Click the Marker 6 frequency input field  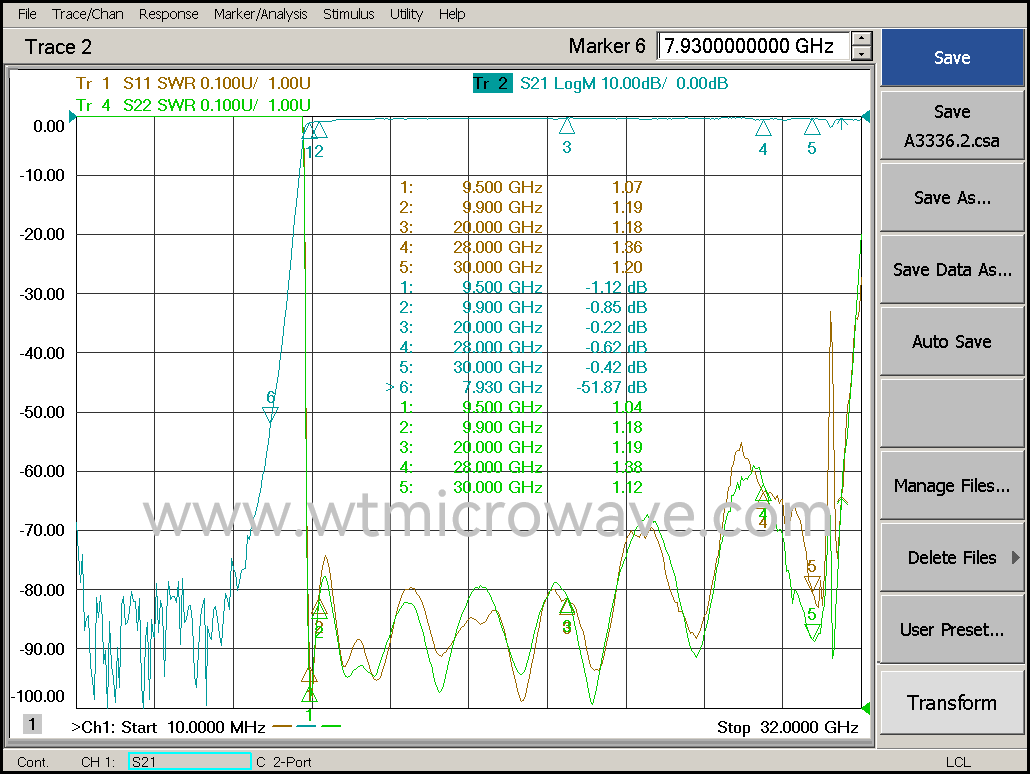[755, 46]
